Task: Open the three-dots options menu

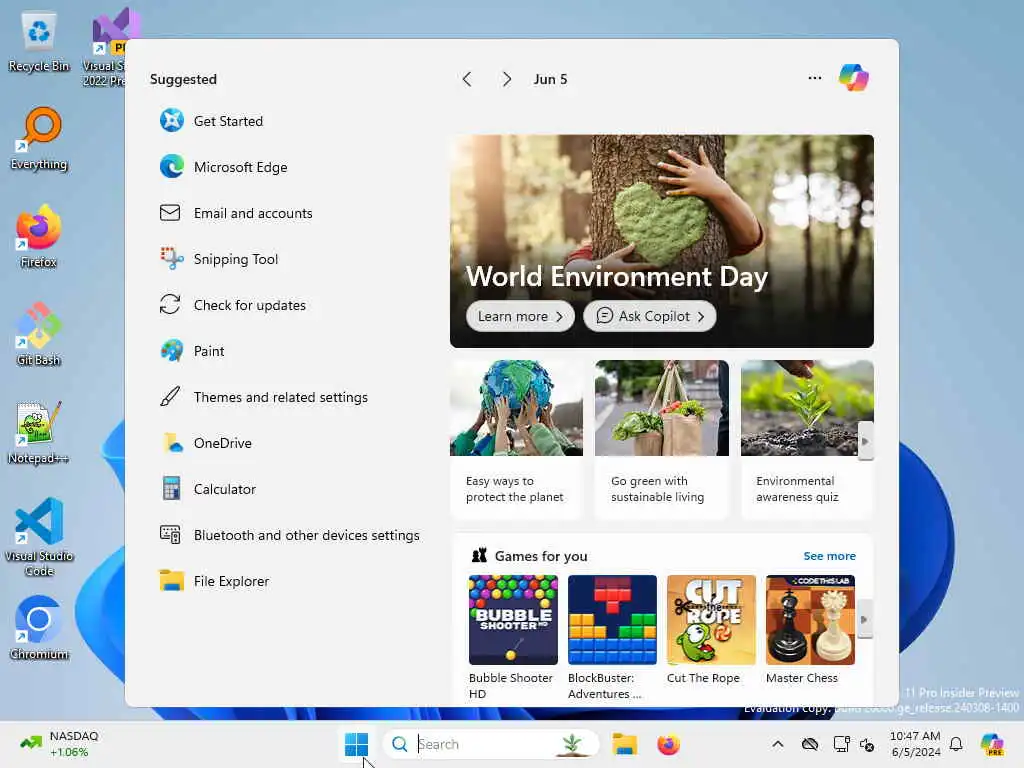Action: coord(814,78)
